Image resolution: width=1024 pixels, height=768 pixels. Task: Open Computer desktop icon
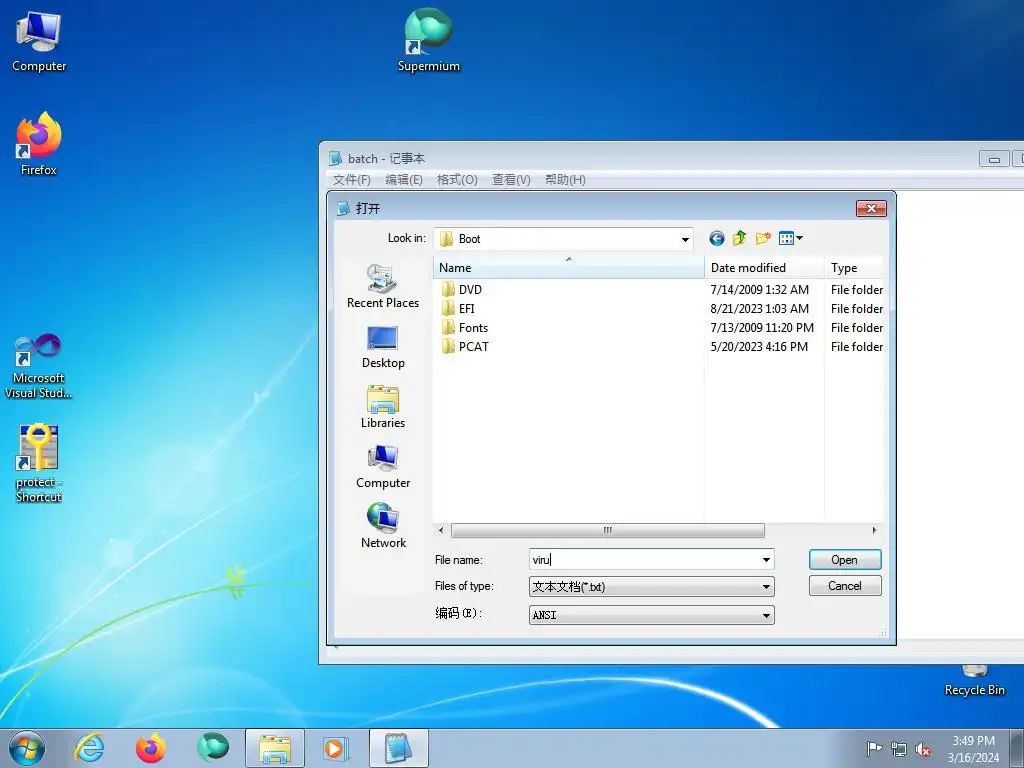[x=39, y=42]
